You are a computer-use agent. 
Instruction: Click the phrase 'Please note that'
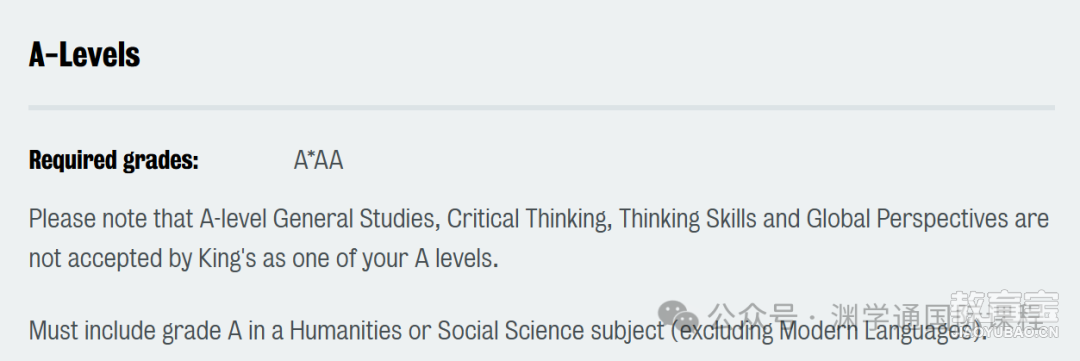coord(112,219)
